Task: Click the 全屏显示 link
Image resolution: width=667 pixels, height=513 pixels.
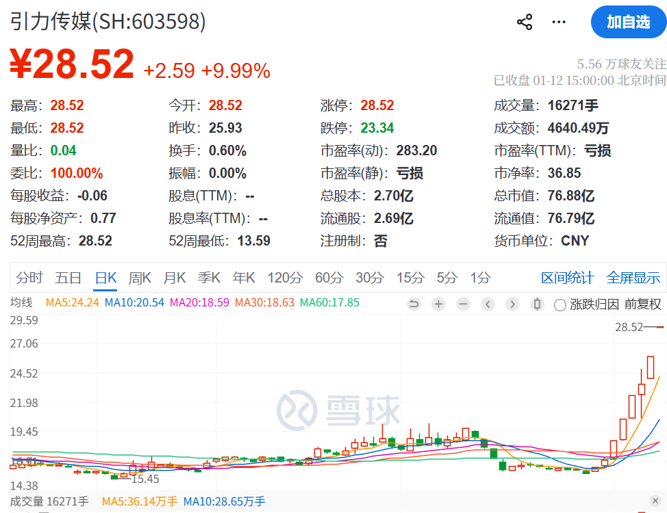Action: coord(633,278)
